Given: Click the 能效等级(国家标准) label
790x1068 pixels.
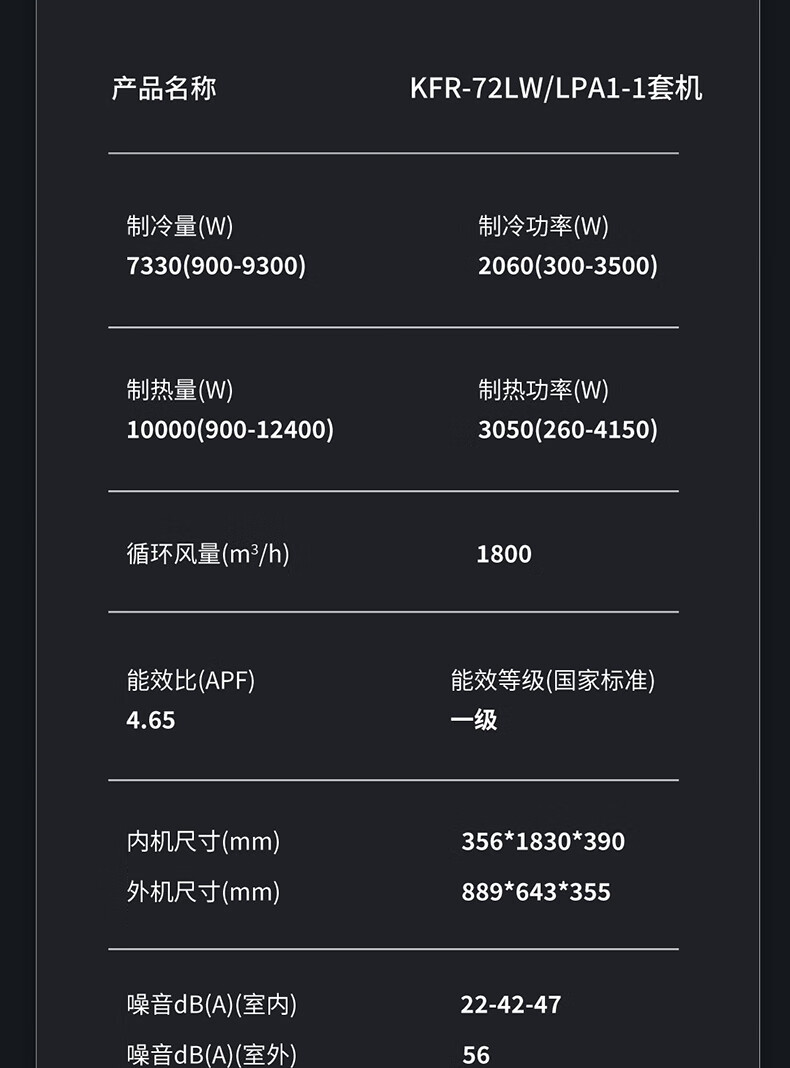Looking at the screenshot, I should click(553, 681).
